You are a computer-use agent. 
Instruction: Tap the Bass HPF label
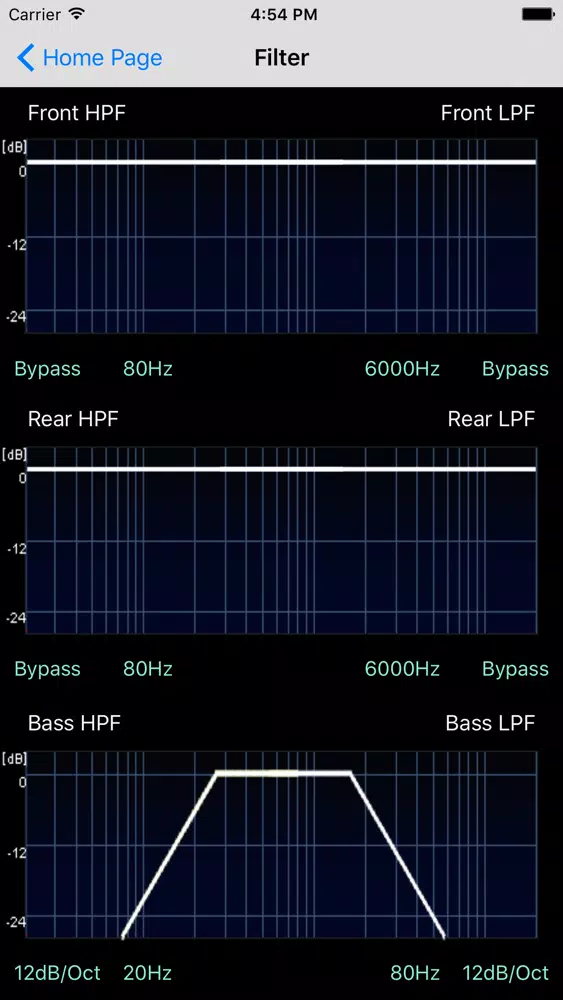coord(75,723)
